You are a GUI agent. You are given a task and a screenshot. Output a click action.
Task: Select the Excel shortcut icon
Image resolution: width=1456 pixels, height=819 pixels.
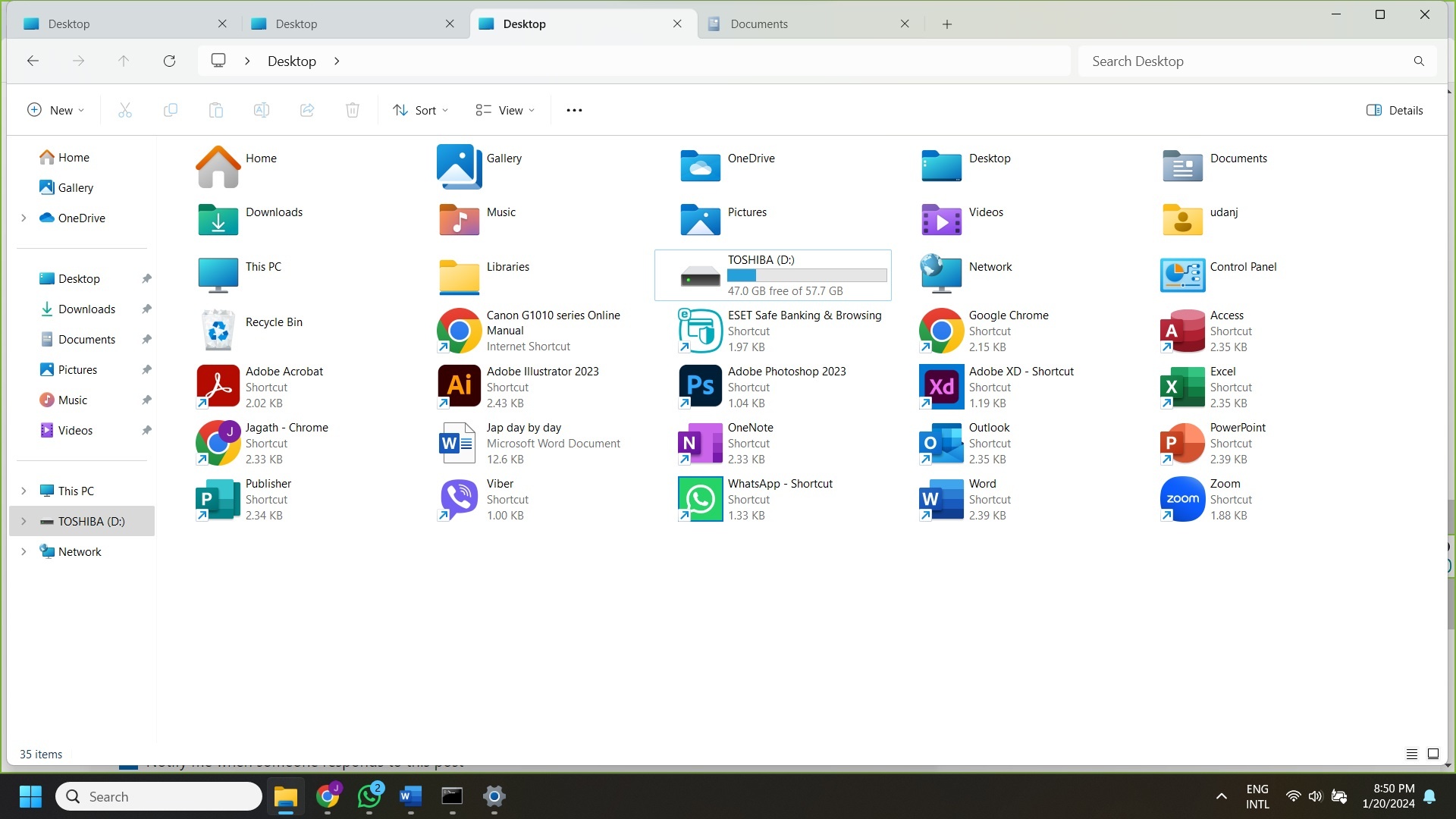coord(1182,387)
